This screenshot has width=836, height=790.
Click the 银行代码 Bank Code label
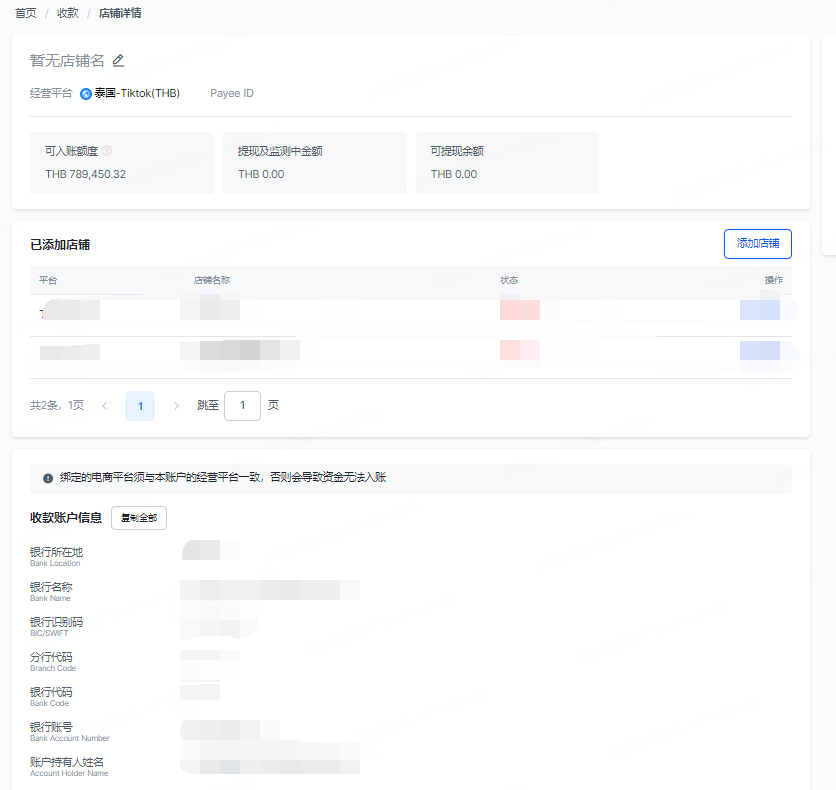click(51, 696)
